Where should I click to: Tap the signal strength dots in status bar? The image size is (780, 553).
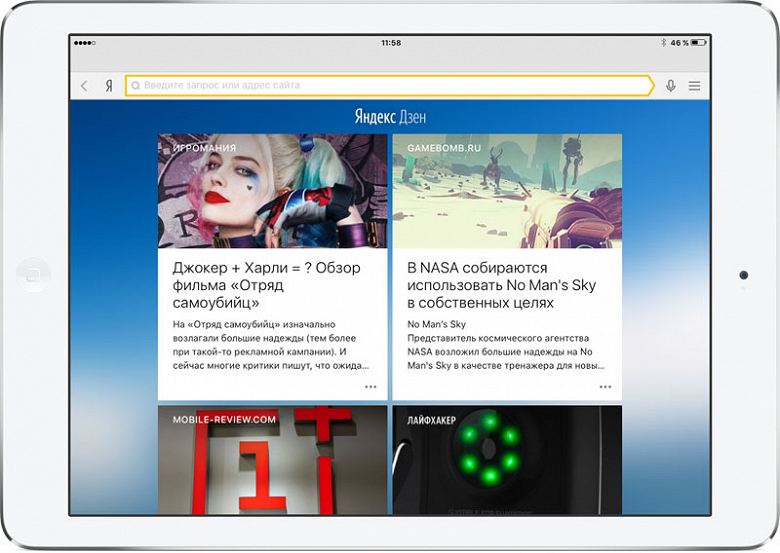click(x=85, y=43)
